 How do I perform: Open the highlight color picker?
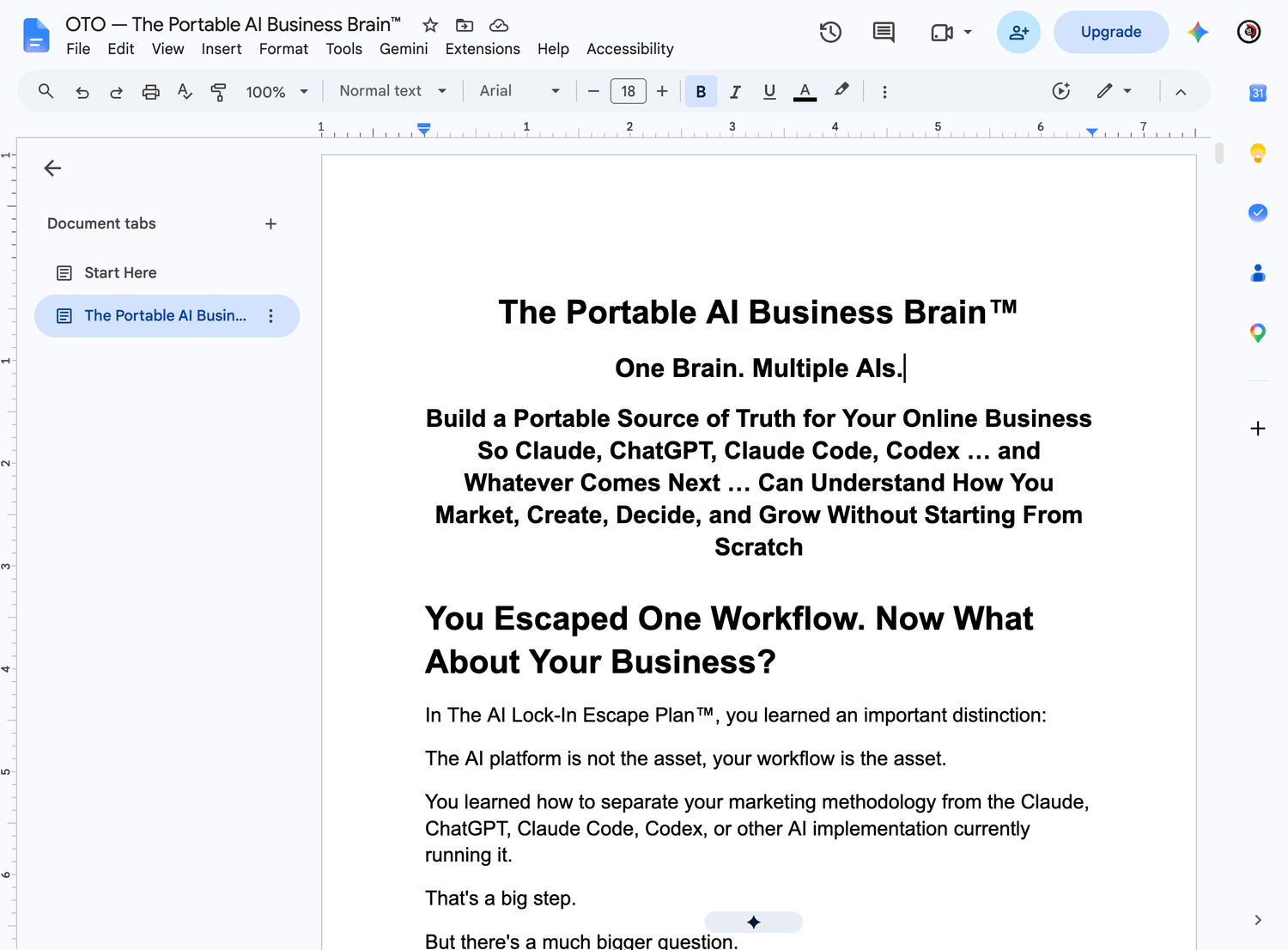click(841, 90)
